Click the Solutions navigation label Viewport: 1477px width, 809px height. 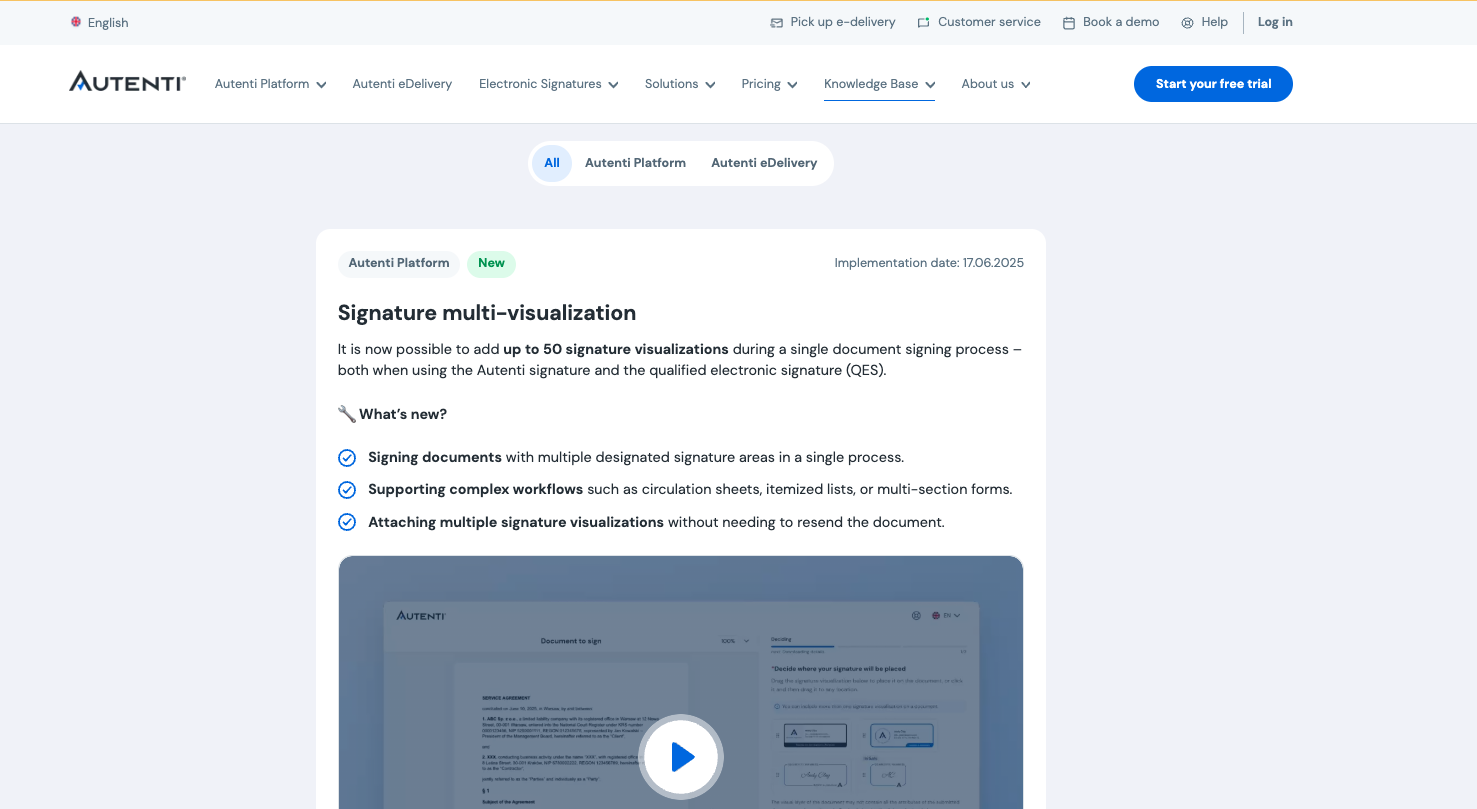pyautogui.click(x=672, y=84)
